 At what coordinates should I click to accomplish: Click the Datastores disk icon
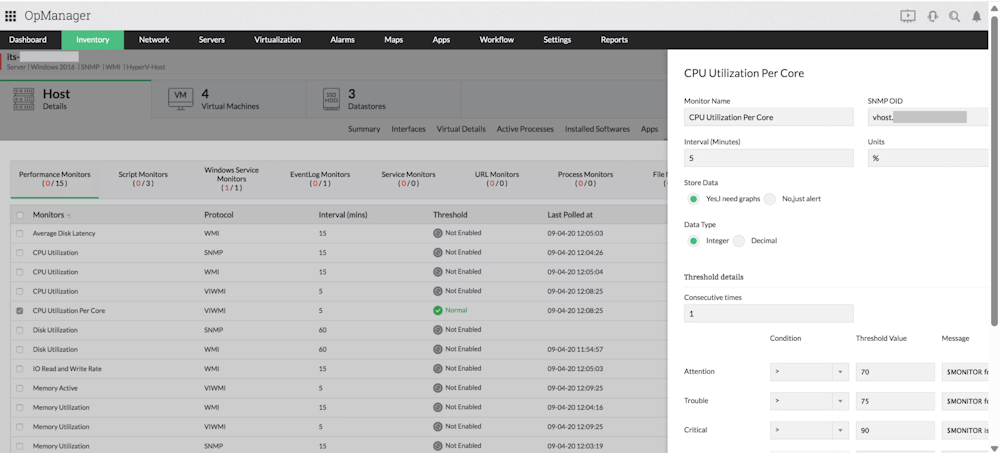tap(332, 98)
